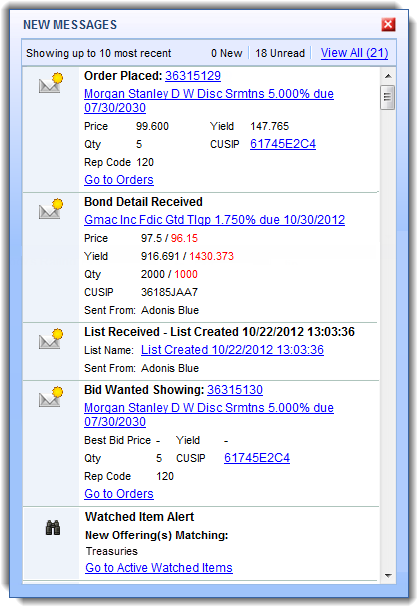Open CUSIP 61745E2C4 link under Order Placed
Screen dimensions: 418x607
283,144
